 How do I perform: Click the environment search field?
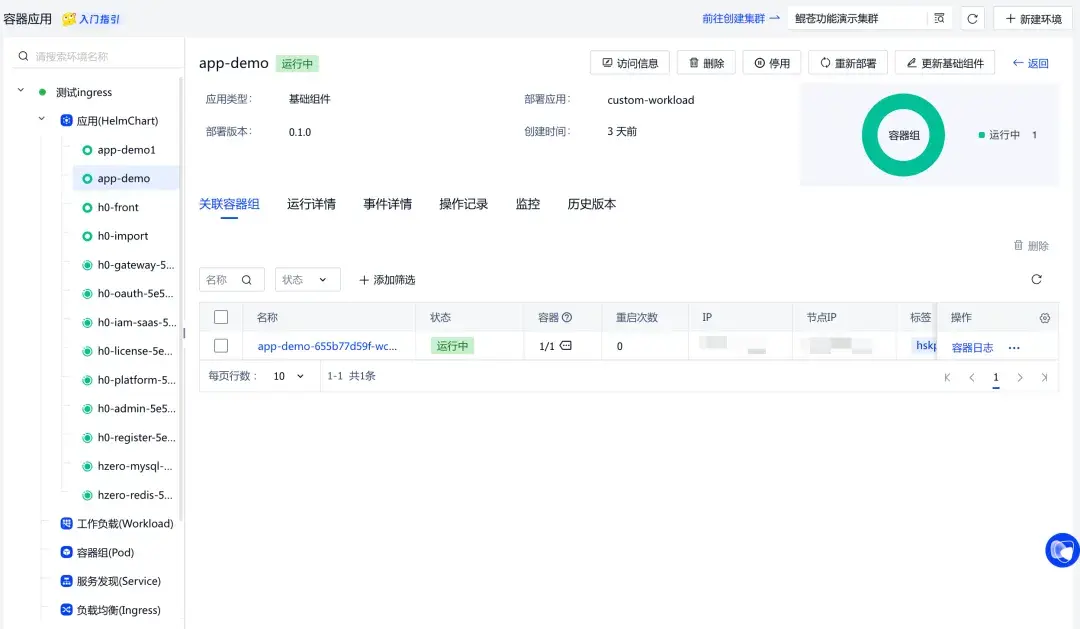(x=97, y=56)
